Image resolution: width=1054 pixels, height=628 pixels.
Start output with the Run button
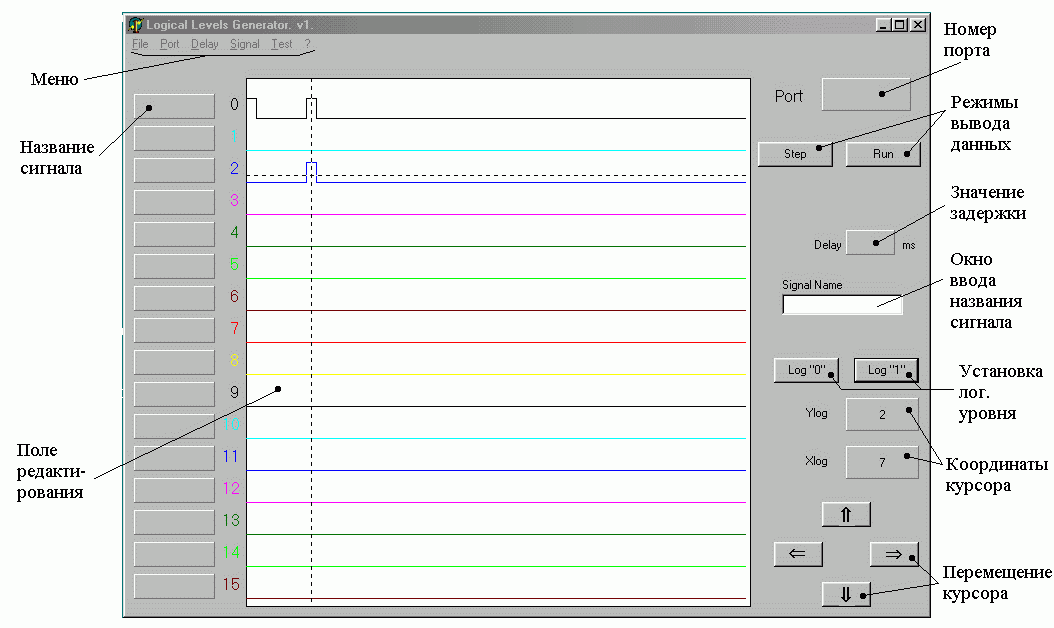pos(882,154)
